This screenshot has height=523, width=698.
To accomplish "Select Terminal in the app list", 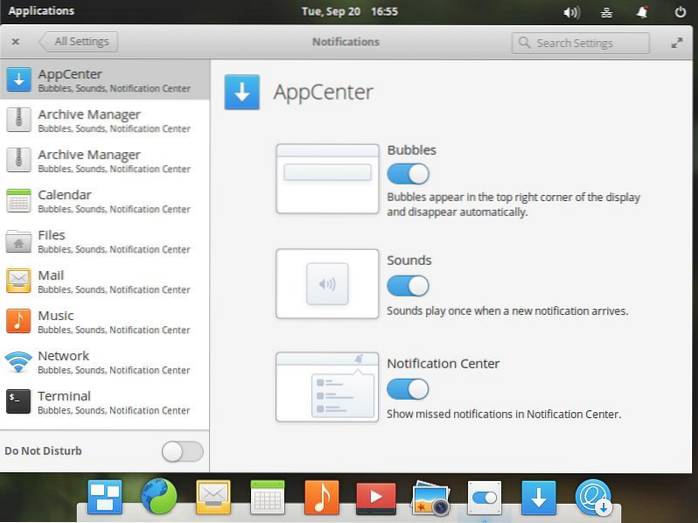I will coord(105,402).
